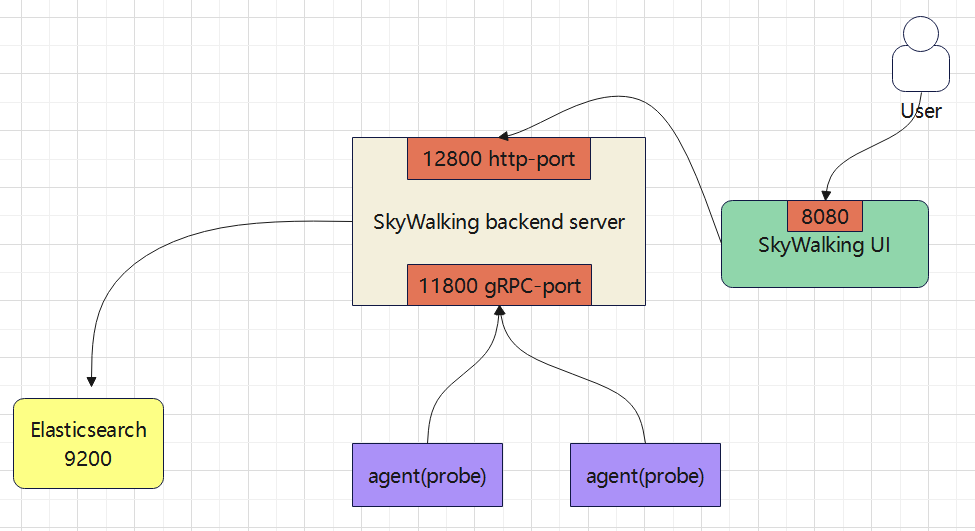Select the agent(probe) box below SkyWalking UI
The width and height of the screenshot is (975, 531).
645,475
